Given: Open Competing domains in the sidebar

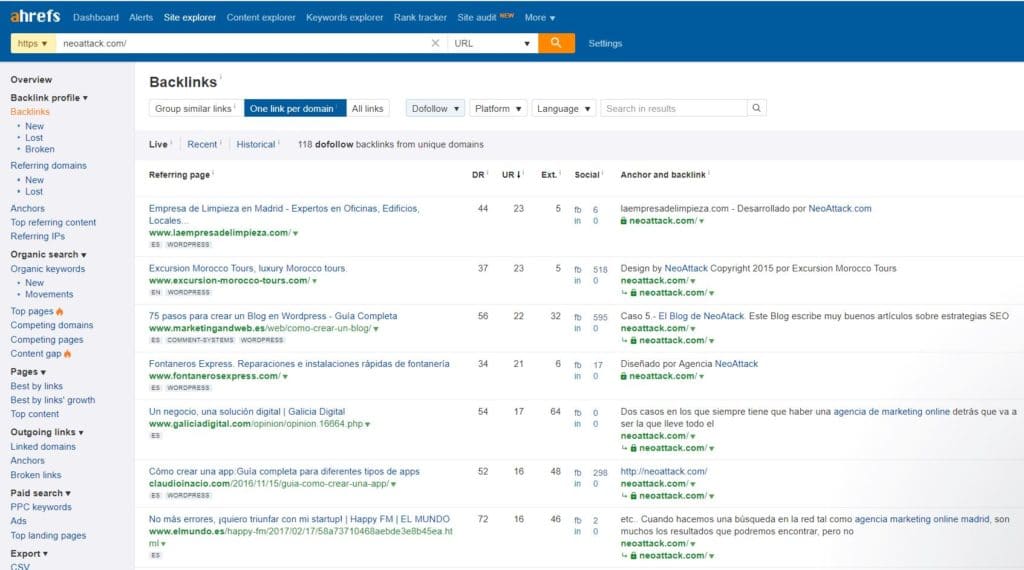Looking at the screenshot, I should point(52,325).
